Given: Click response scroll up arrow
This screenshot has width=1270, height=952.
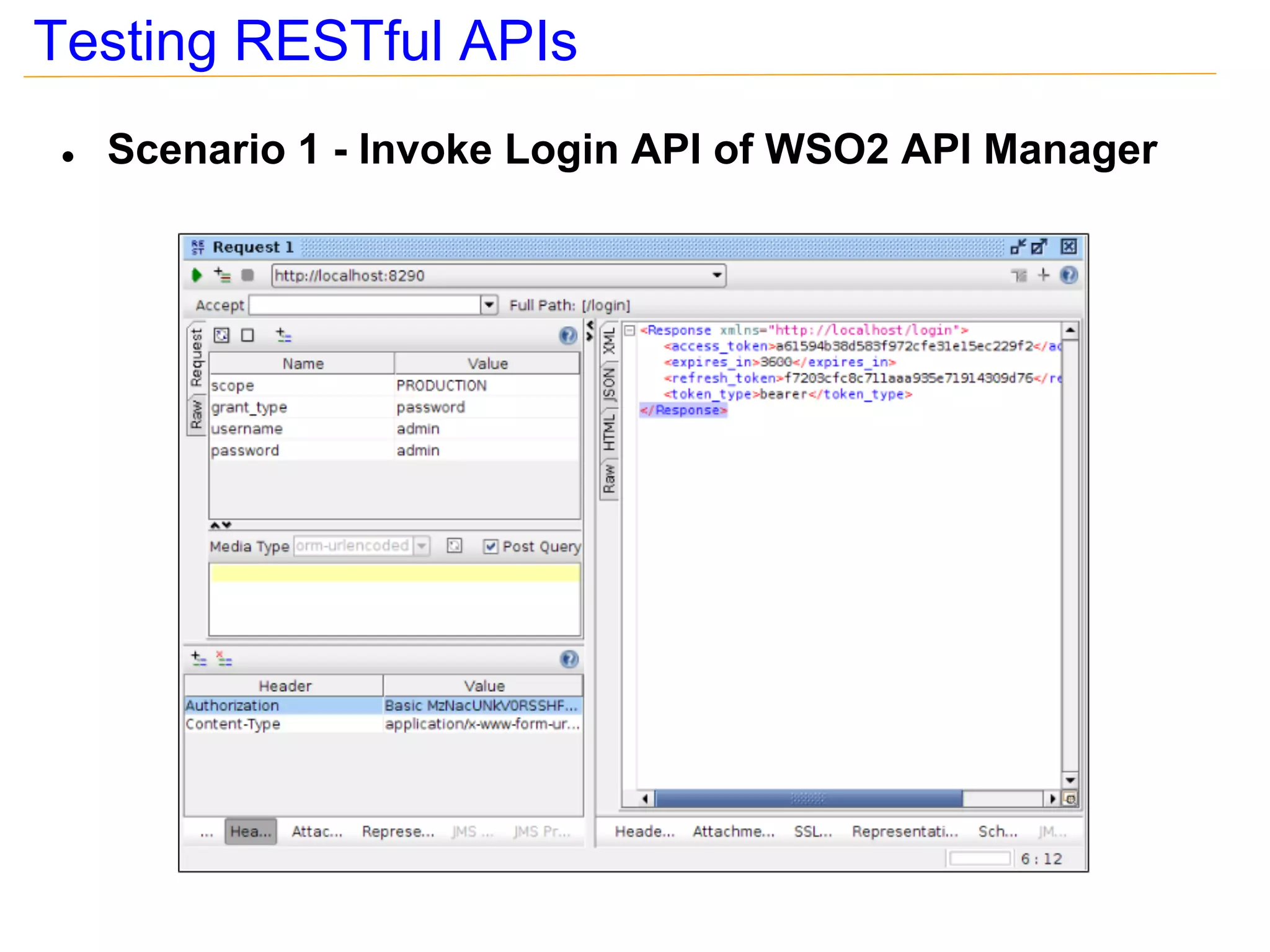Looking at the screenshot, I should click(1070, 331).
